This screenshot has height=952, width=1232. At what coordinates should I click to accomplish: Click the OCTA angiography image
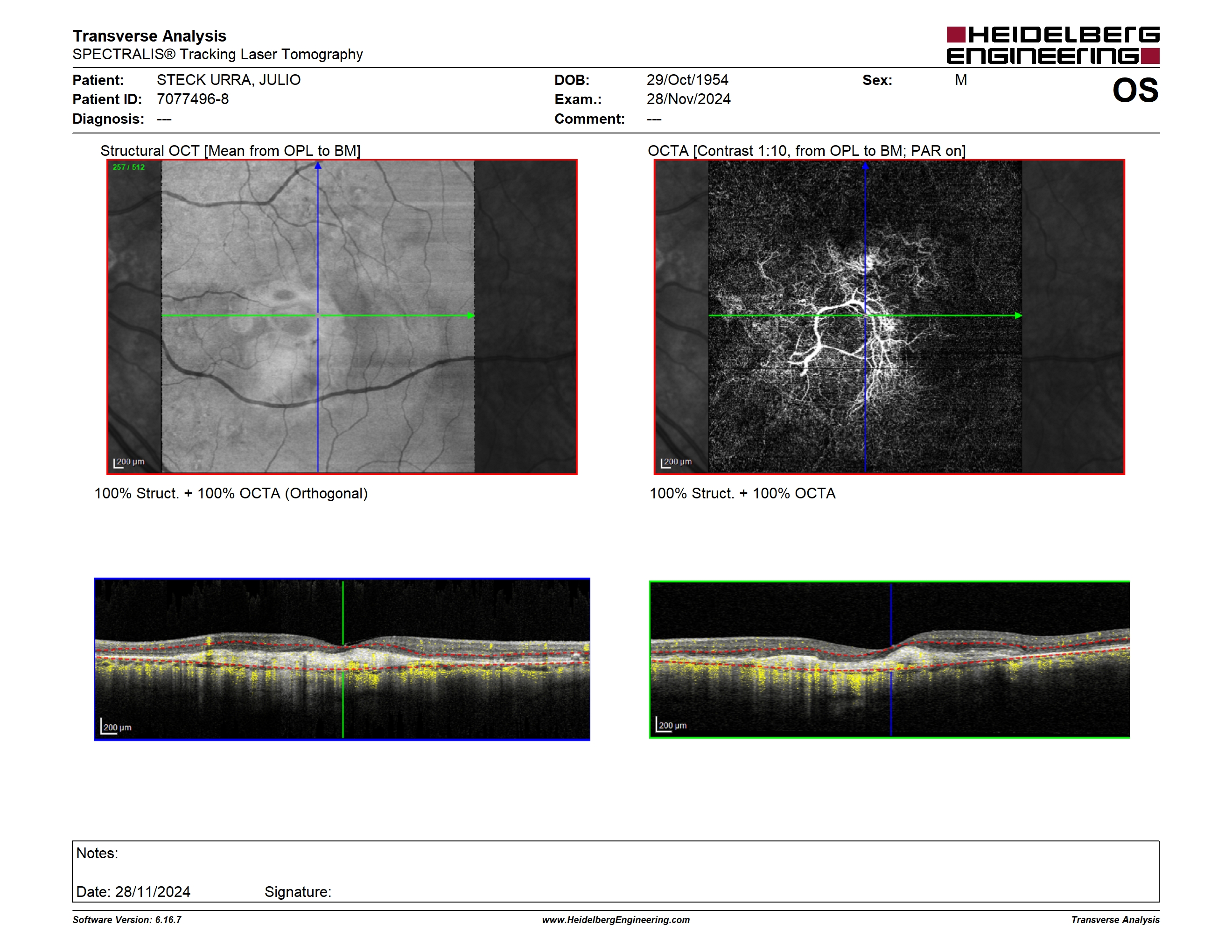click(889, 317)
